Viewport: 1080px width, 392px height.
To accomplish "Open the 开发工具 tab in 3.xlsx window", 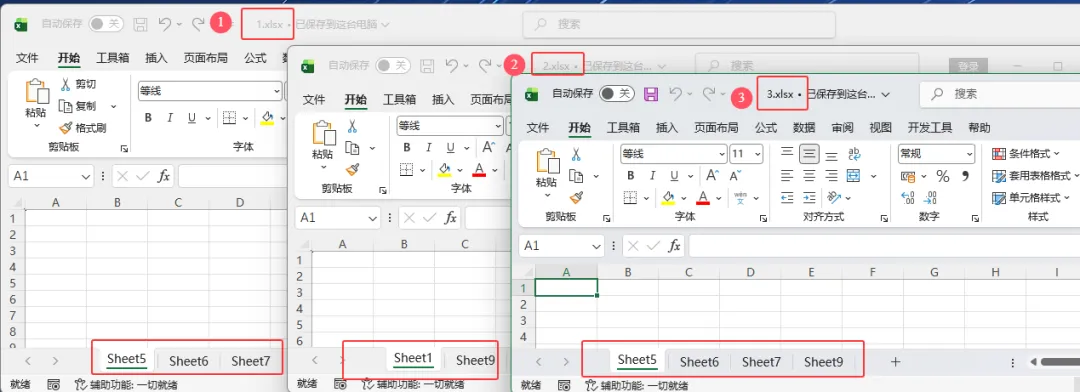I will [930, 127].
